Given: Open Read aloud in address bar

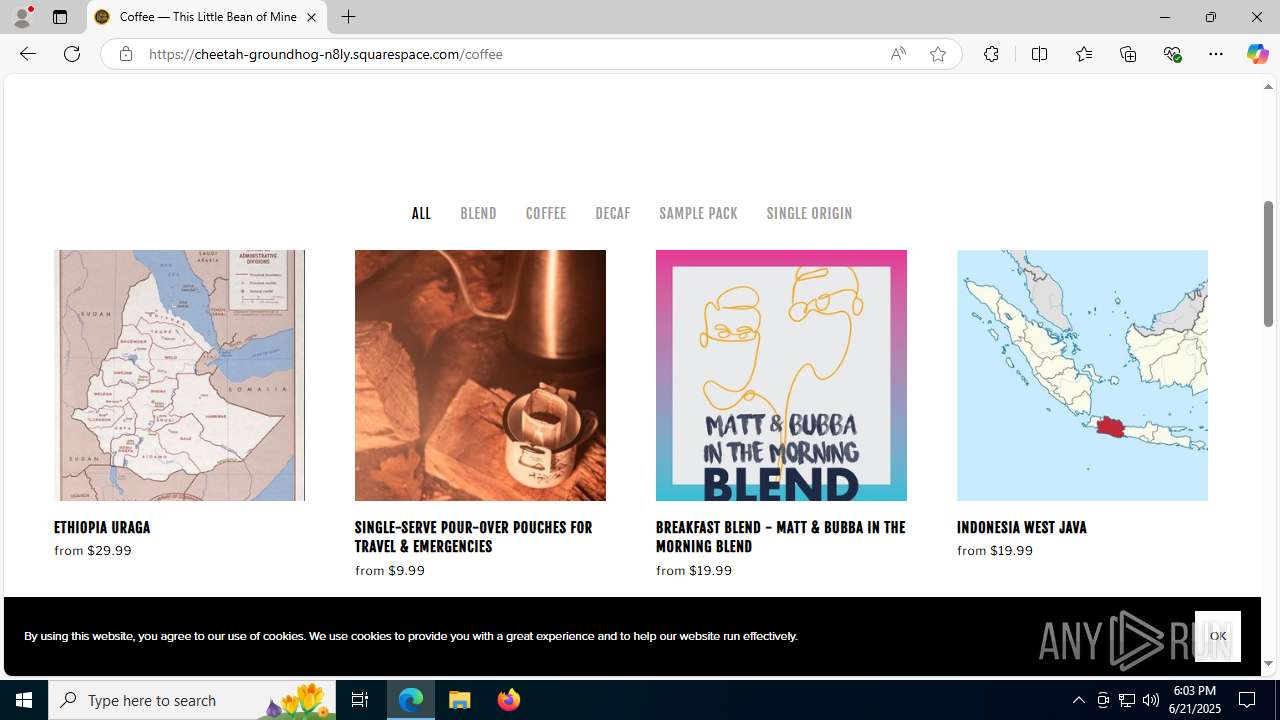Looking at the screenshot, I should click(x=898, y=54).
